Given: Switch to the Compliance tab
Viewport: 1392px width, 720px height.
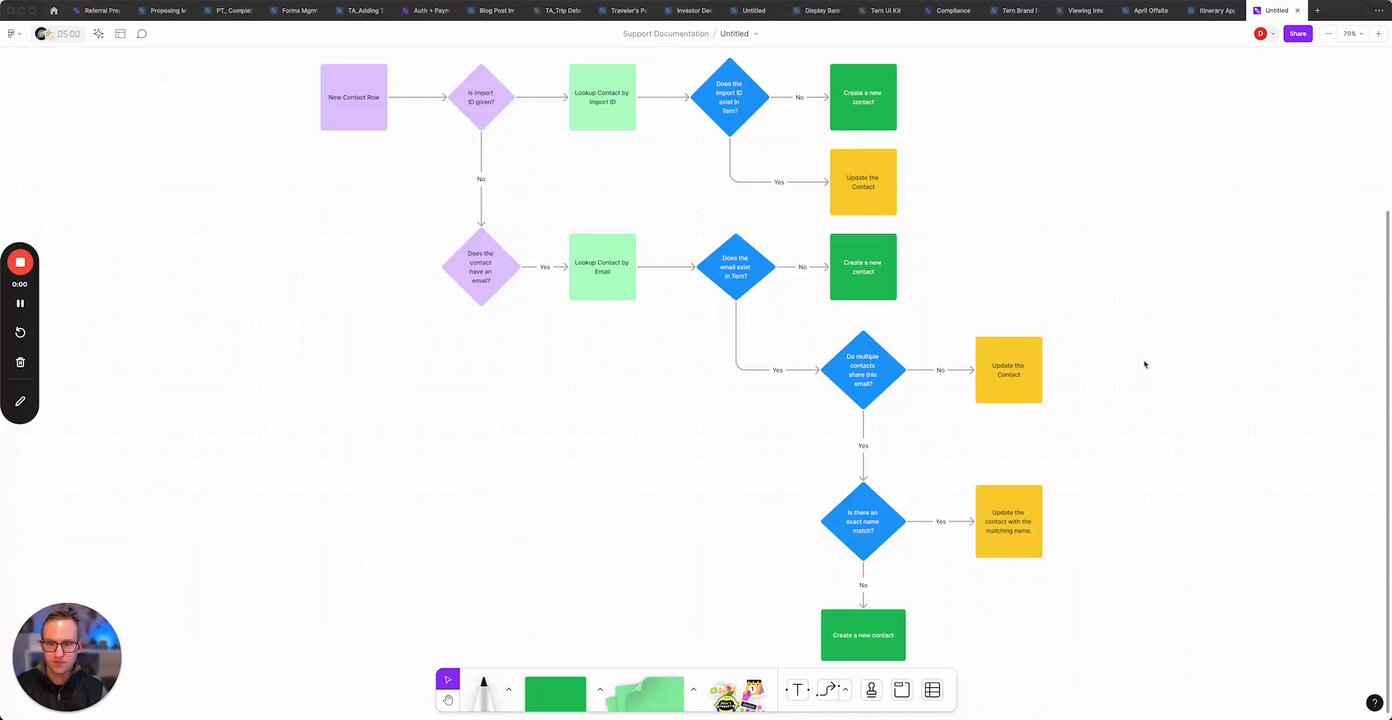Looking at the screenshot, I should tap(948, 10).
